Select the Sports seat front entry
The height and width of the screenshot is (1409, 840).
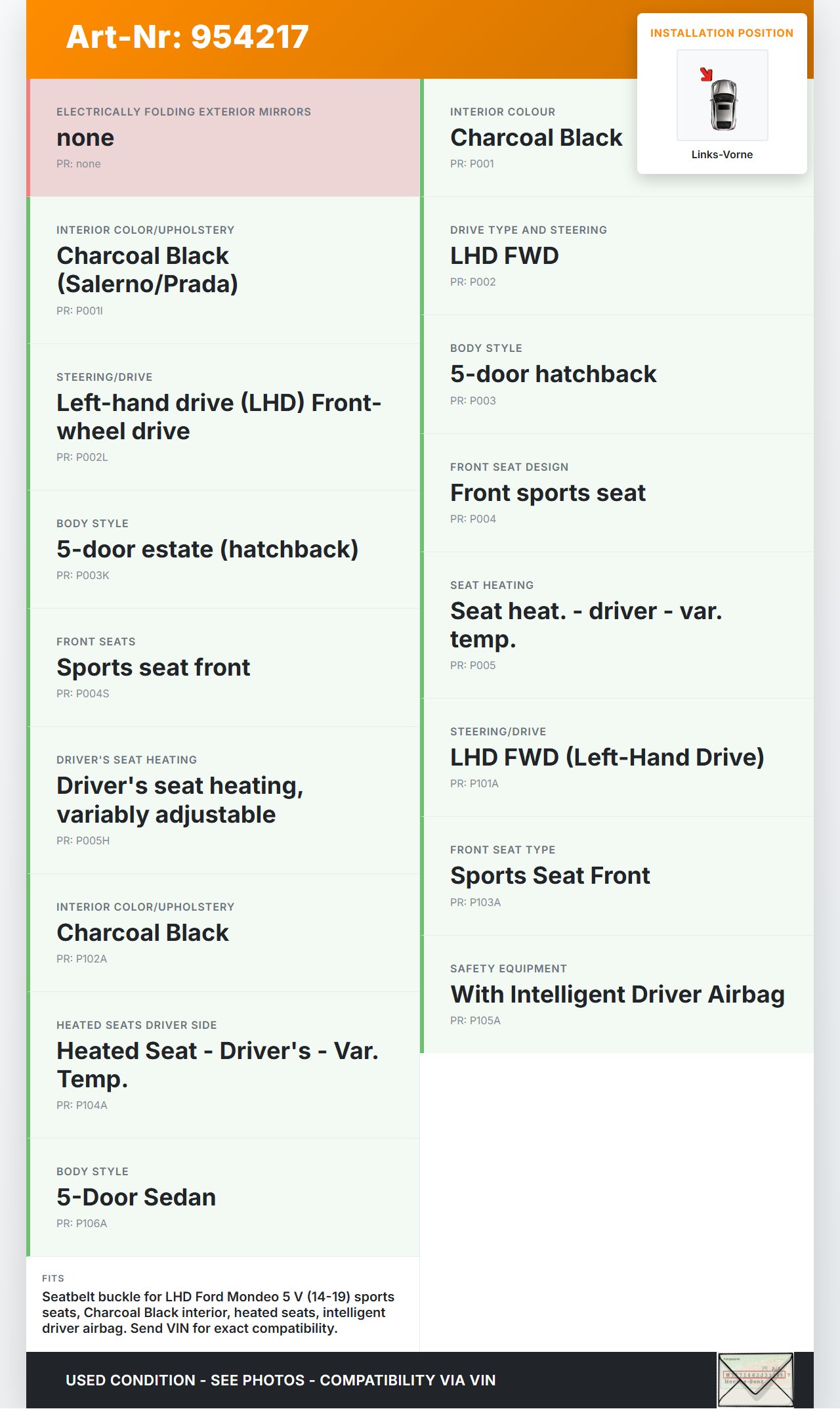point(153,668)
